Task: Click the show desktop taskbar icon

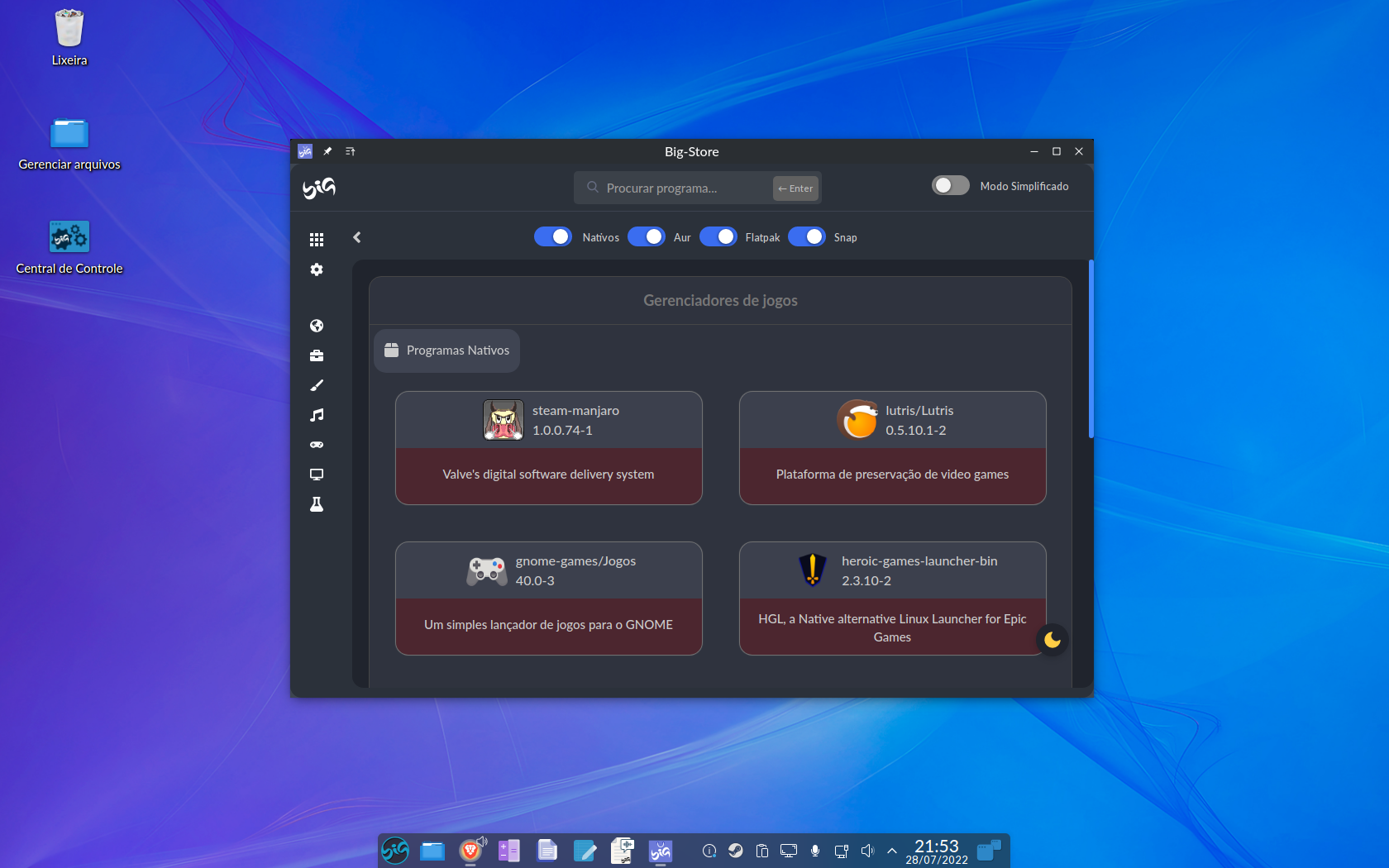Action: click(x=989, y=851)
